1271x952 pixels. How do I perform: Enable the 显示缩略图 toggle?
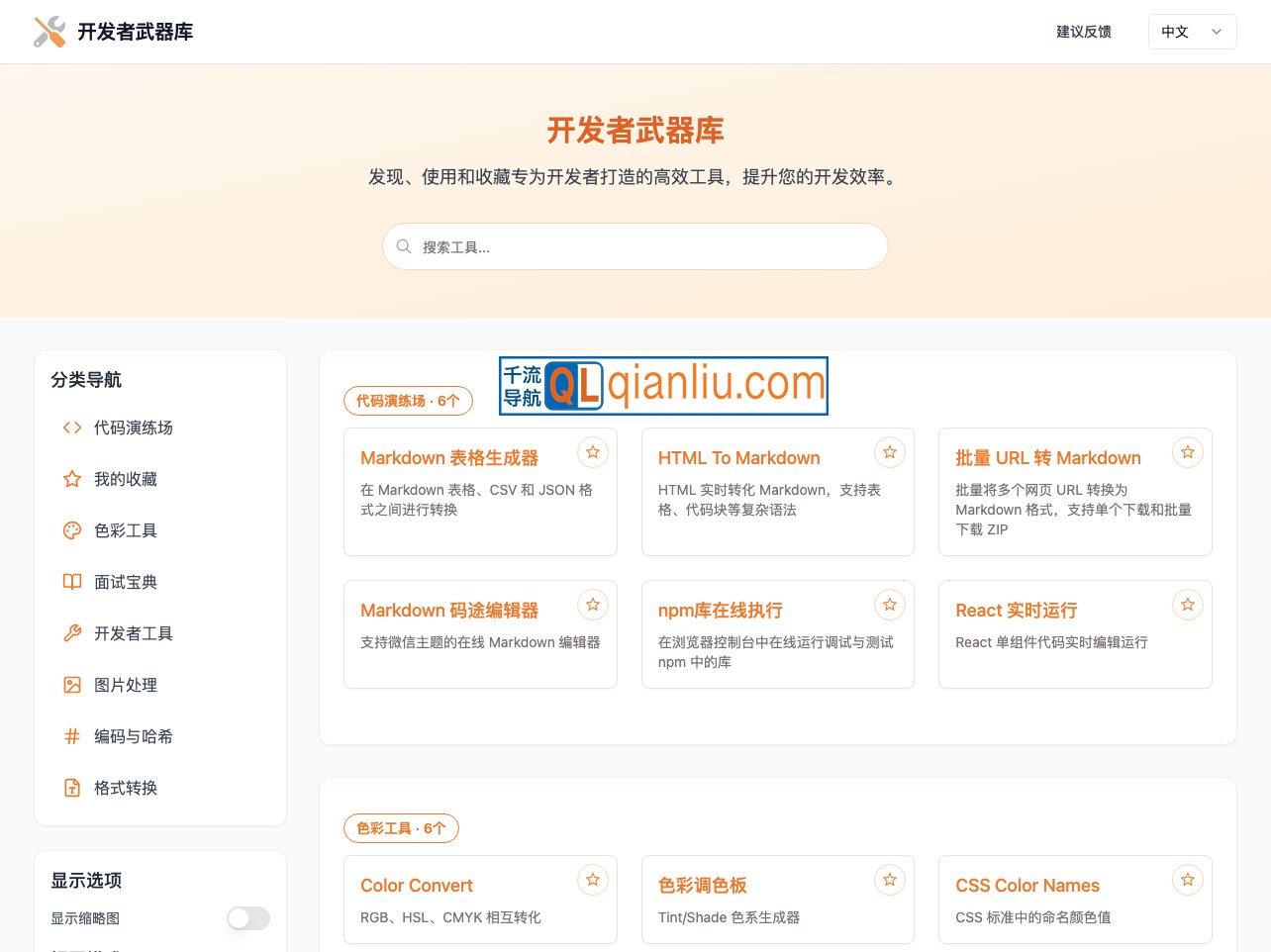(247, 918)
